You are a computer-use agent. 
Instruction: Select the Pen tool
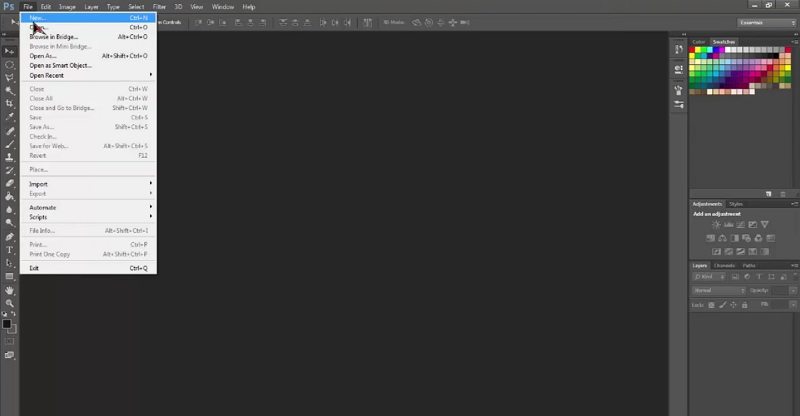click(9, 237)
